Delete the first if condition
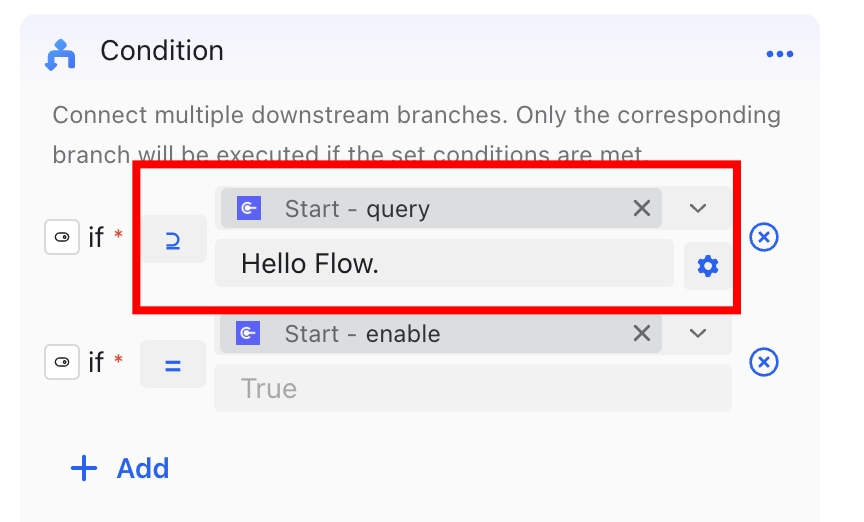The width and height of the screenshot is (864, 522). point(764,237)
